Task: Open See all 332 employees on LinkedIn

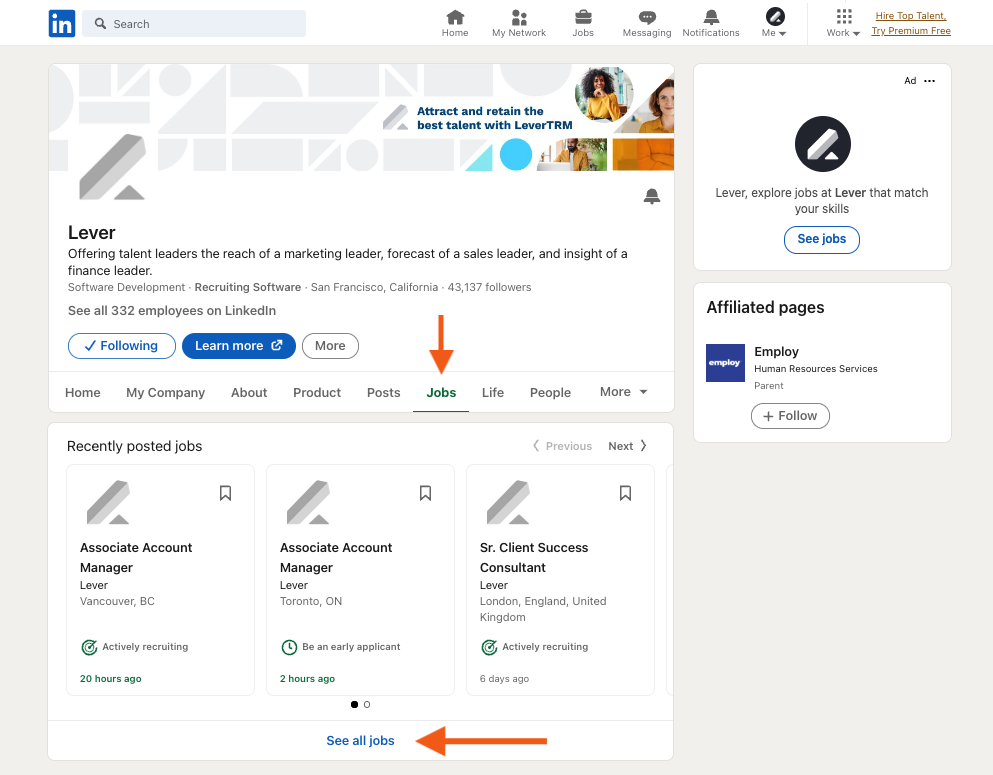Action: [172, 310]
